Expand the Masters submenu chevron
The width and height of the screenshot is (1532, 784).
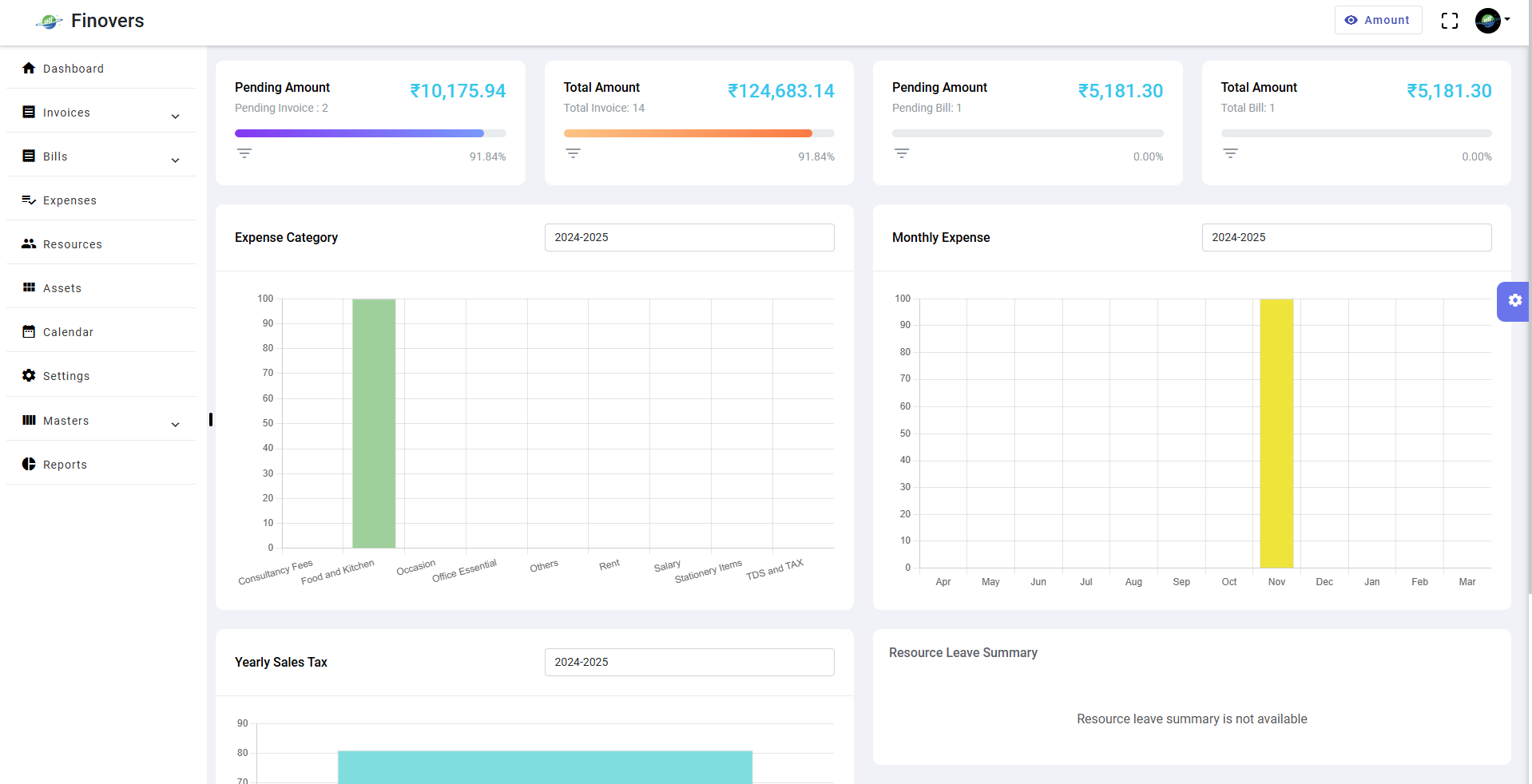tap(175, 425)
